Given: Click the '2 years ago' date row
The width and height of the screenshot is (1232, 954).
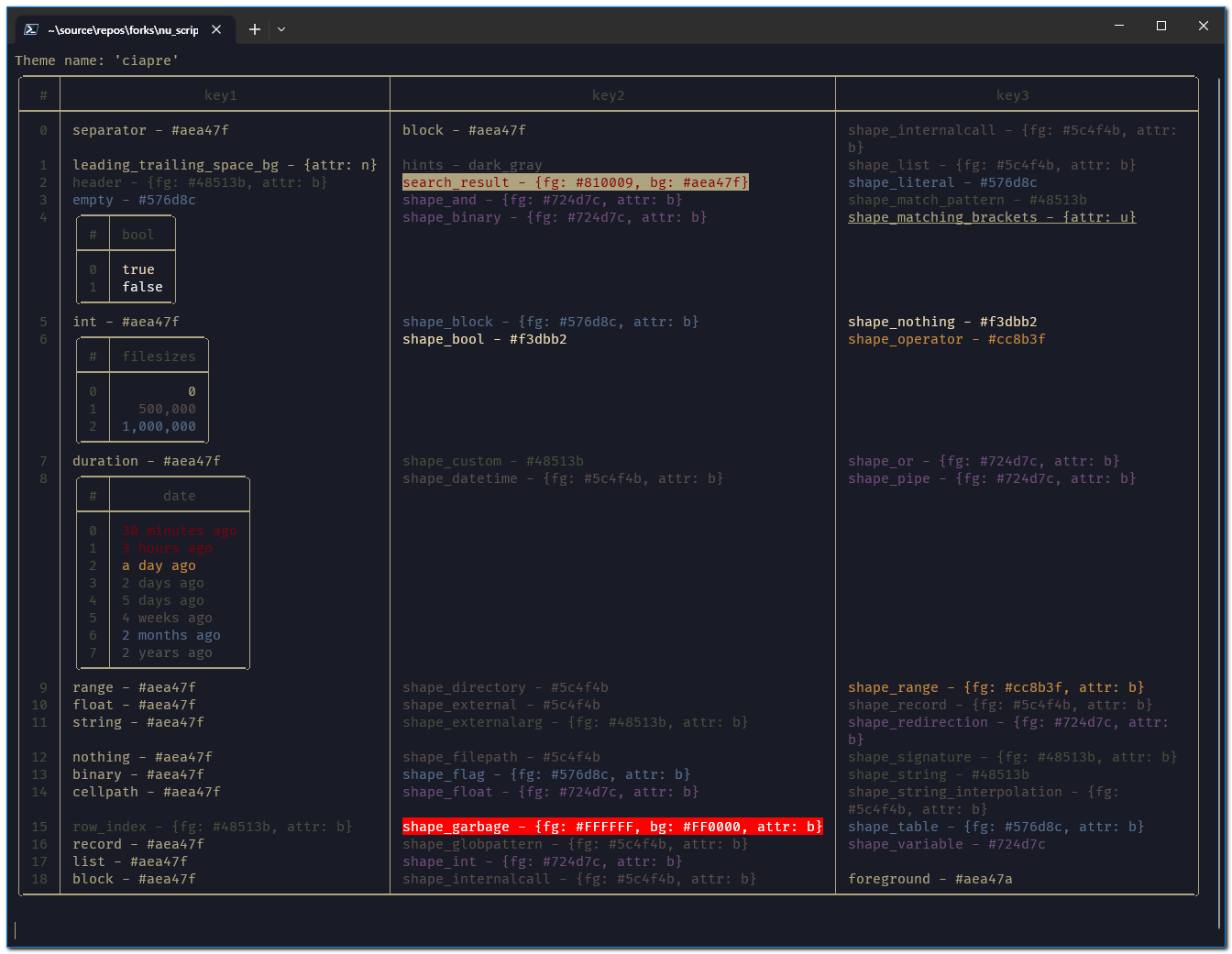Looking at the screenshot, I should tap(167, 652).
